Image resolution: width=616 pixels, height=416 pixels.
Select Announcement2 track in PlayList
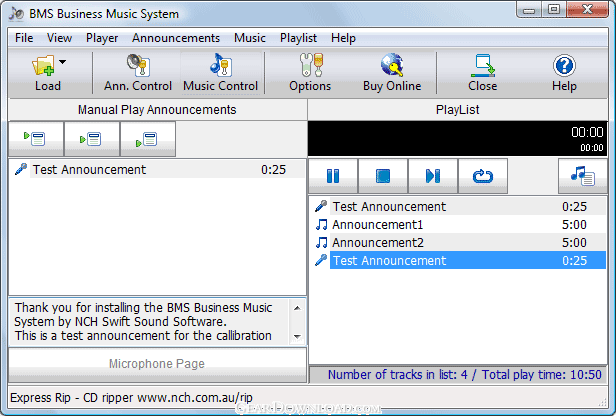point(458,242)
